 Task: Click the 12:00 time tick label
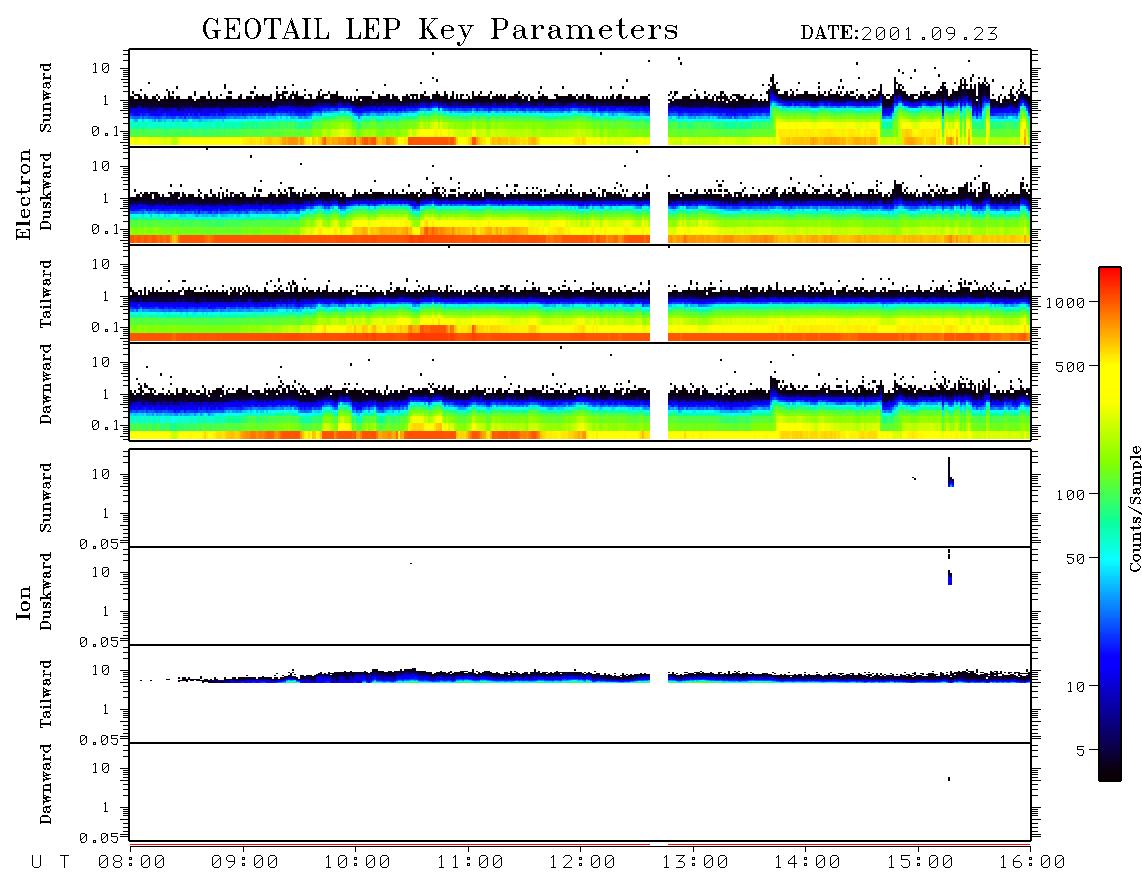pyautogui.click(x=582, y=862)
